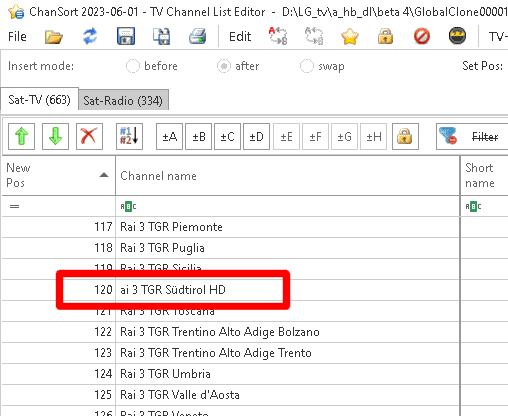Screen dimensions: 508x416
Task: Click the printer icon
Action: click(197, 37)
